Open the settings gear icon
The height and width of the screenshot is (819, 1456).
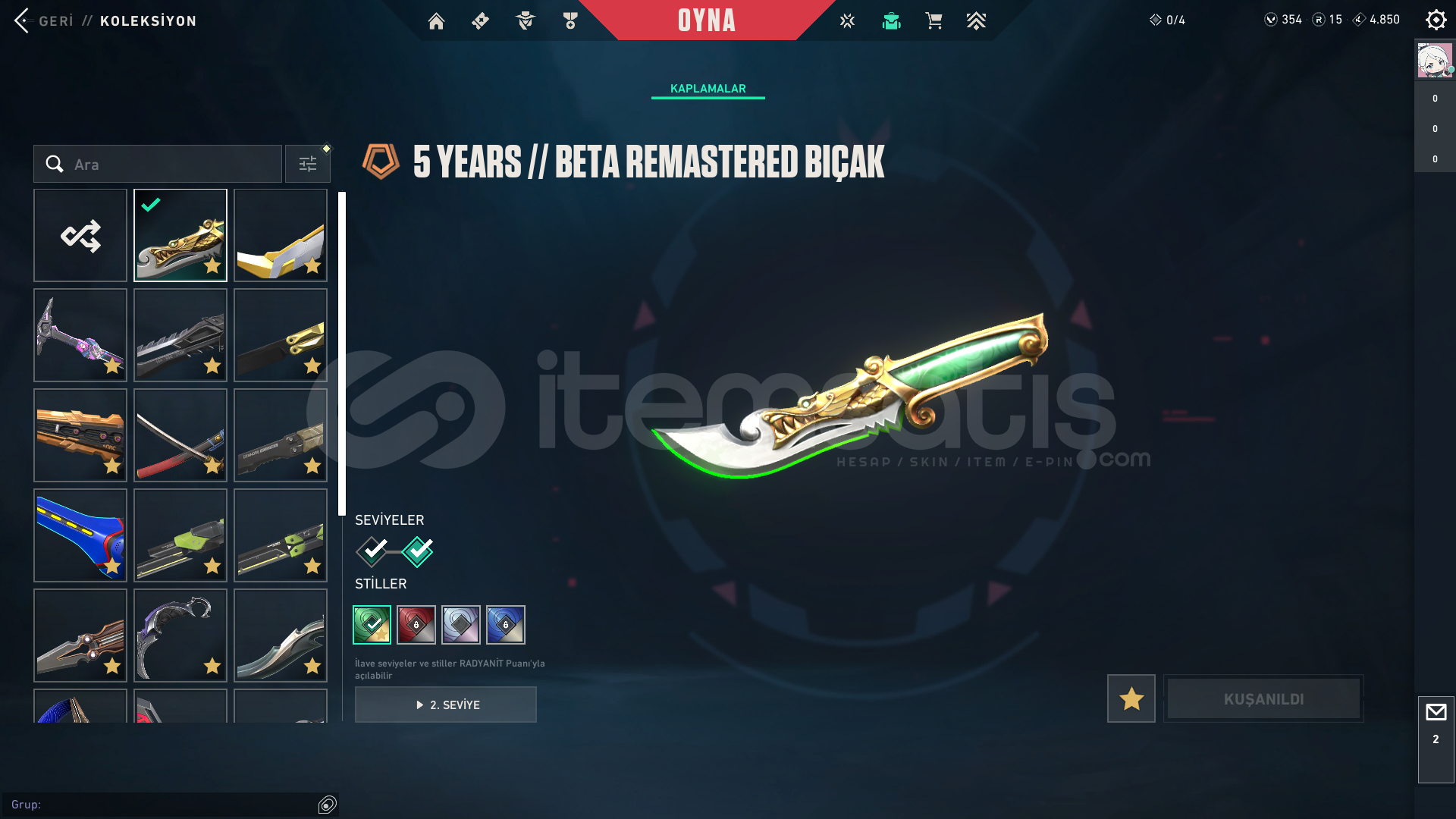coord(1436,20)
